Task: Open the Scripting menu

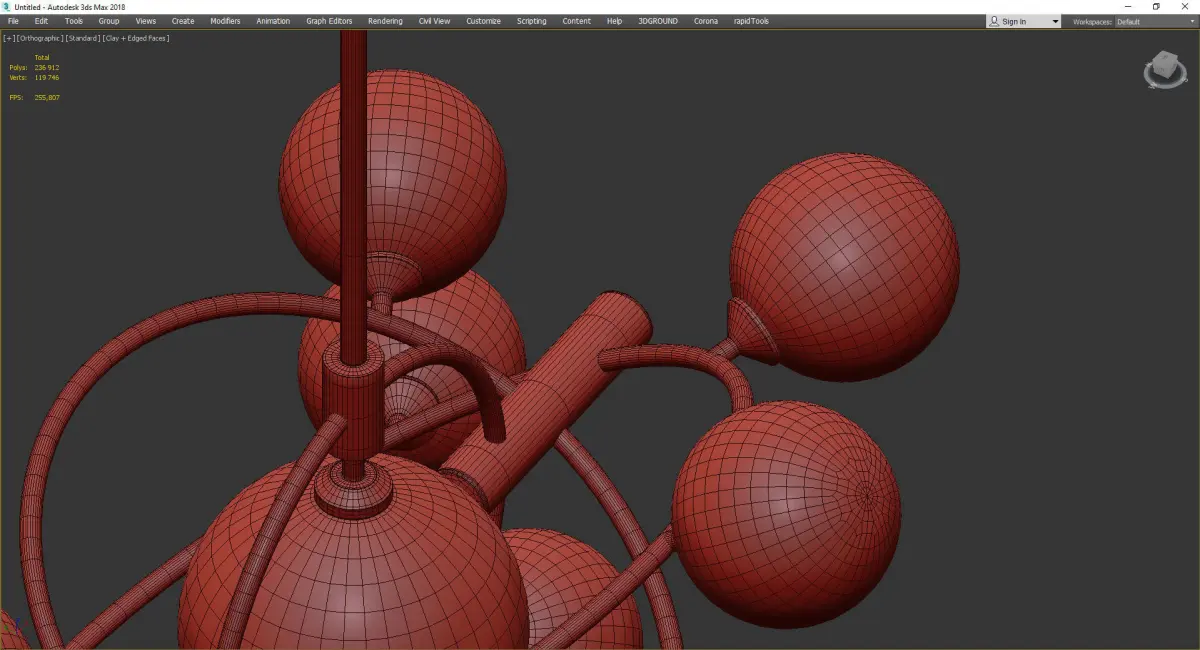Action: pyautogui.click(x=532, y=21)
